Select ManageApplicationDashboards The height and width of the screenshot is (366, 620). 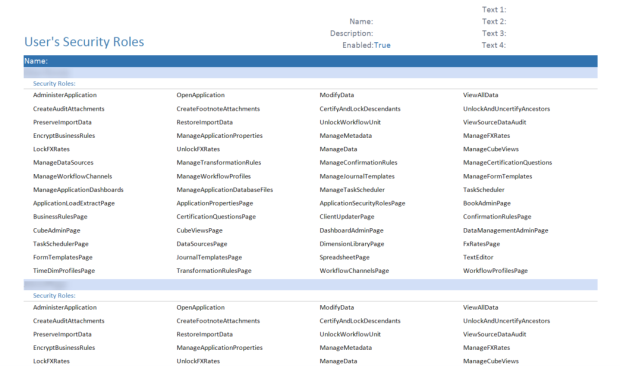78,190
